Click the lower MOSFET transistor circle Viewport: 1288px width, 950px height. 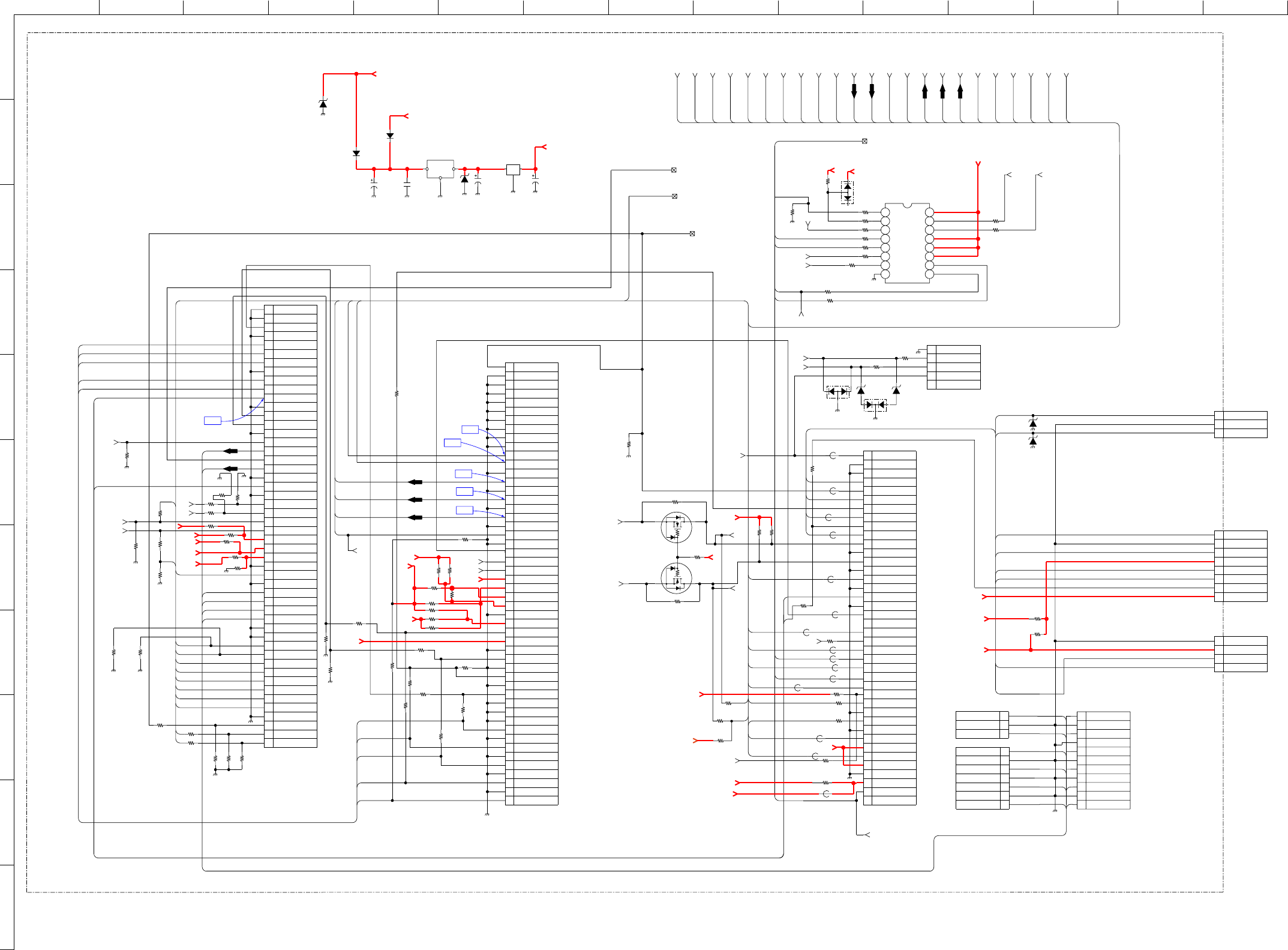pos(676,578)
